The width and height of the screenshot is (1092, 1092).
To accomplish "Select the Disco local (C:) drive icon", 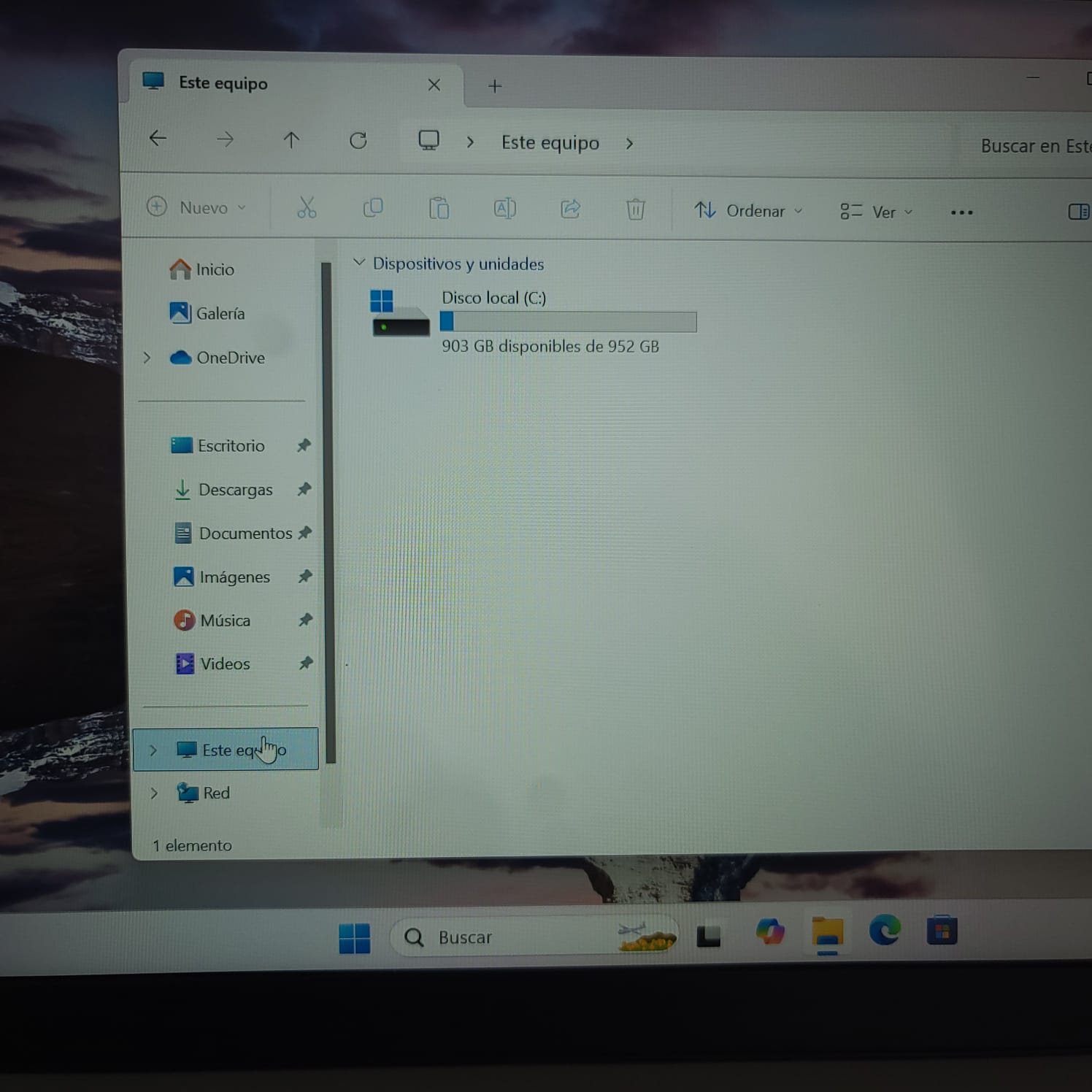I will (399, 312).
